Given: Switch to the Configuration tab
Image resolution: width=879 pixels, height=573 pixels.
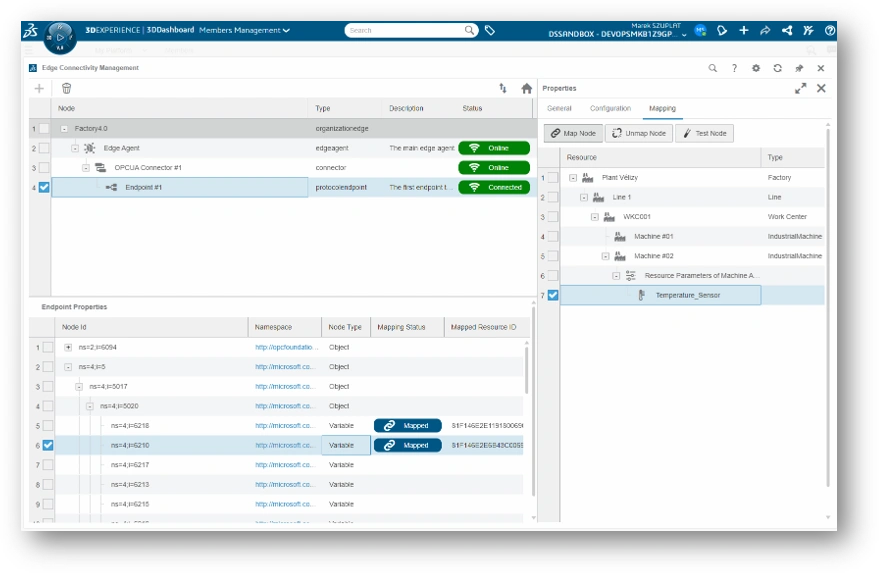Looking at the screenshot, I should coord(610,108).
